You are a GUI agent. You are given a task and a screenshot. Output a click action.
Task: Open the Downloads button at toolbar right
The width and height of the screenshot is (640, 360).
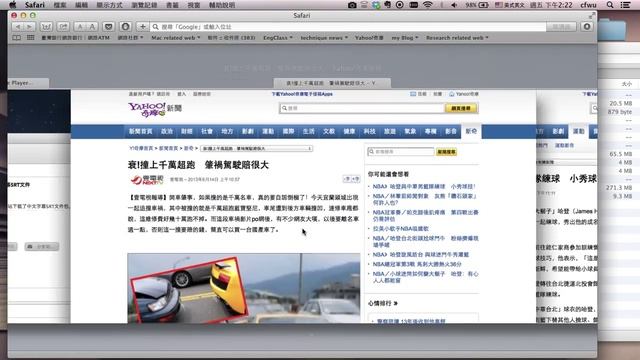pos(587,27)
